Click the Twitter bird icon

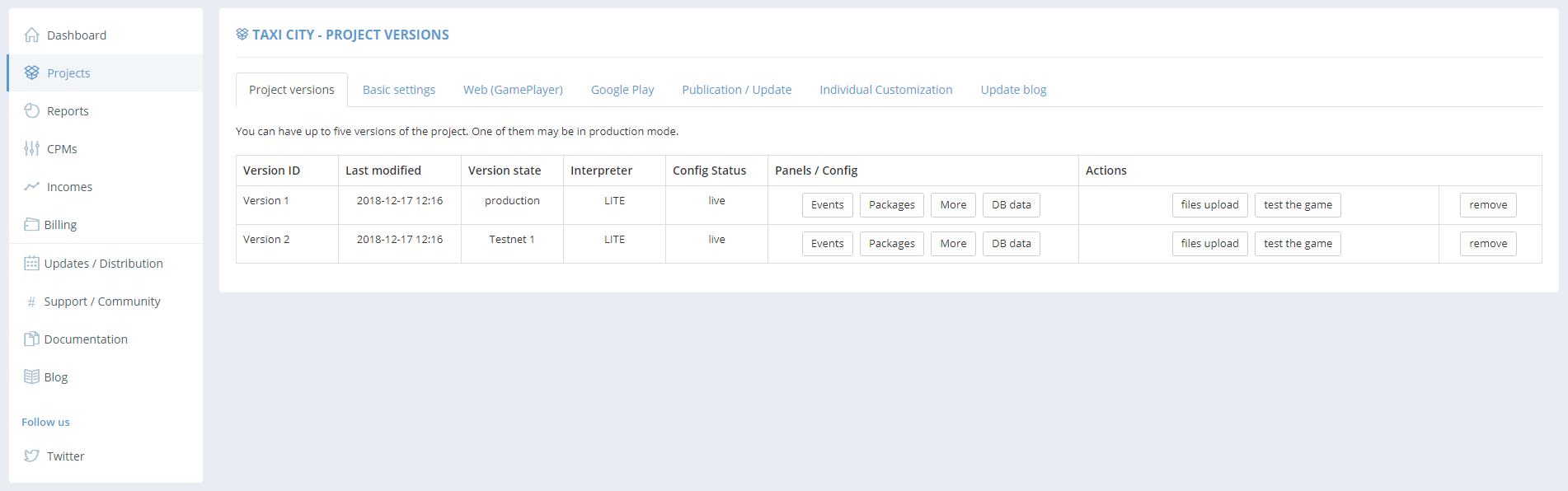pos(32,456)
